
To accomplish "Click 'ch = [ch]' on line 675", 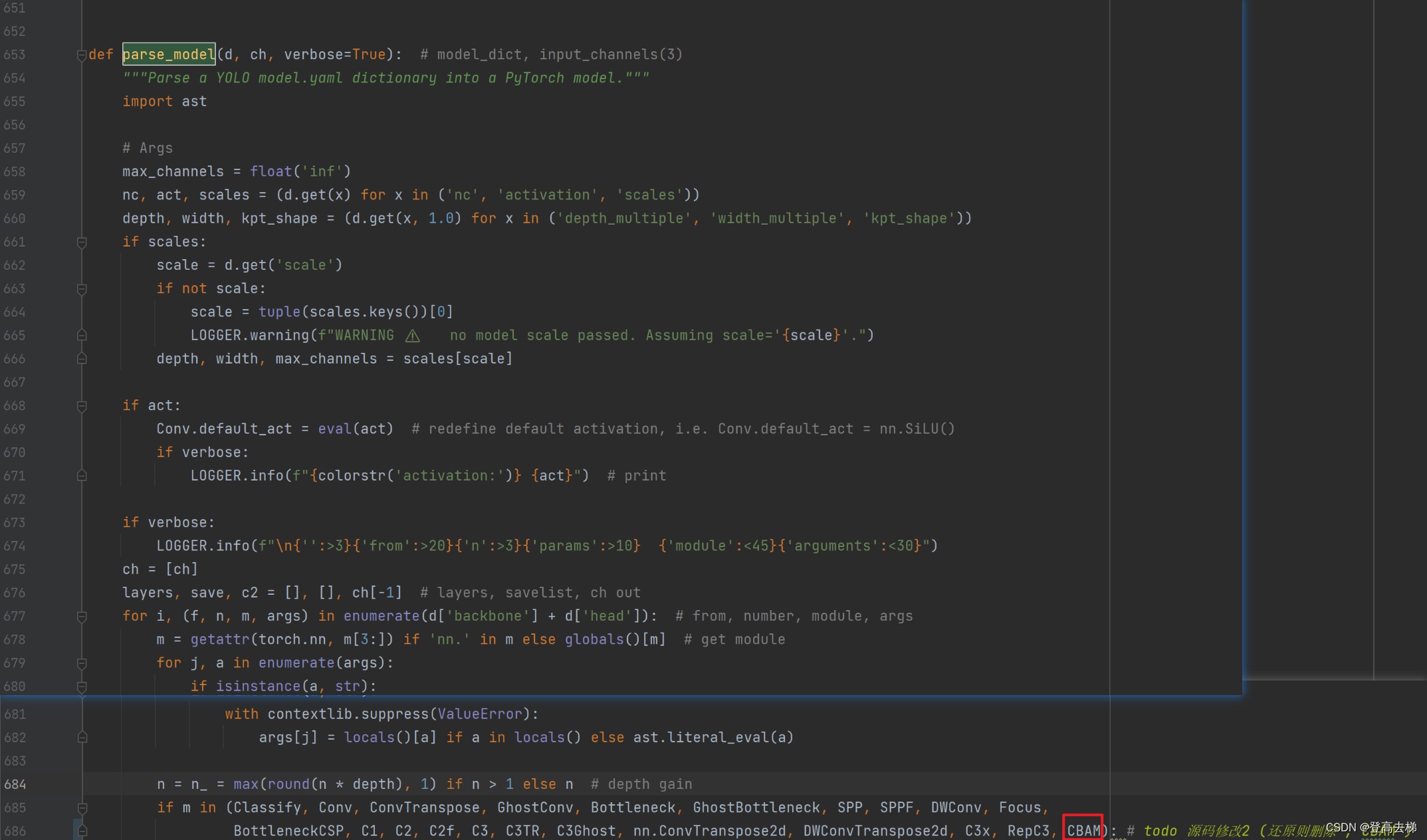I will 160,570.
